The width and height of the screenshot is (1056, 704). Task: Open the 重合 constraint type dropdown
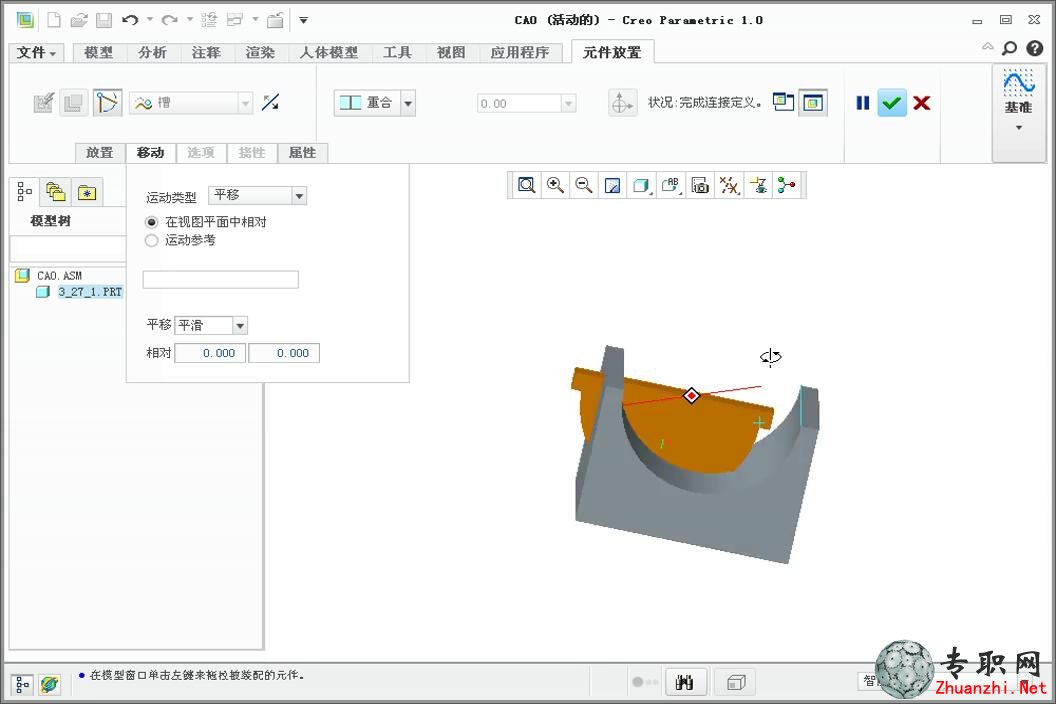coord(408,103)
